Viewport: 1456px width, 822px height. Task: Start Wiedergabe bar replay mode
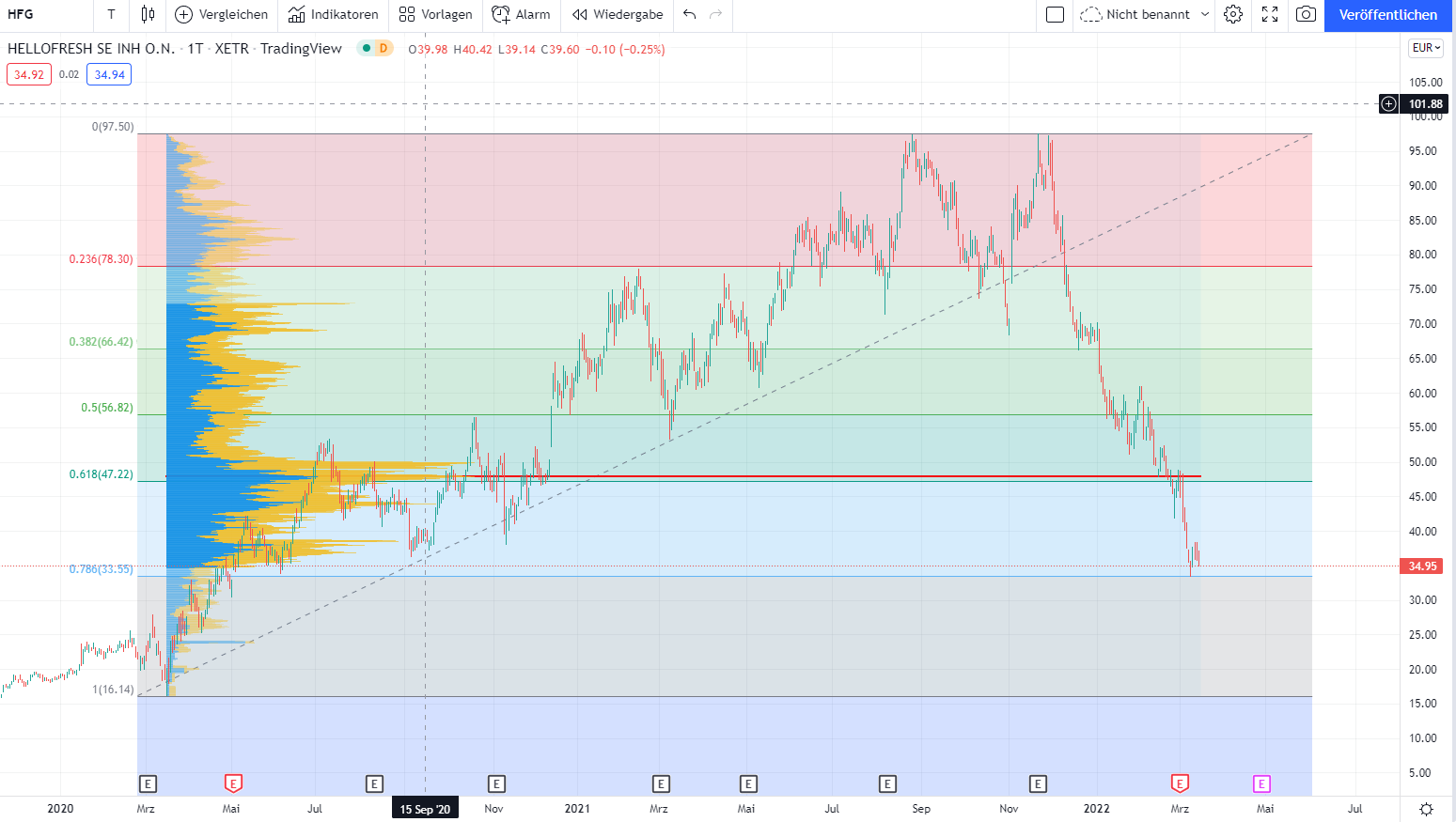coord(618,14)
